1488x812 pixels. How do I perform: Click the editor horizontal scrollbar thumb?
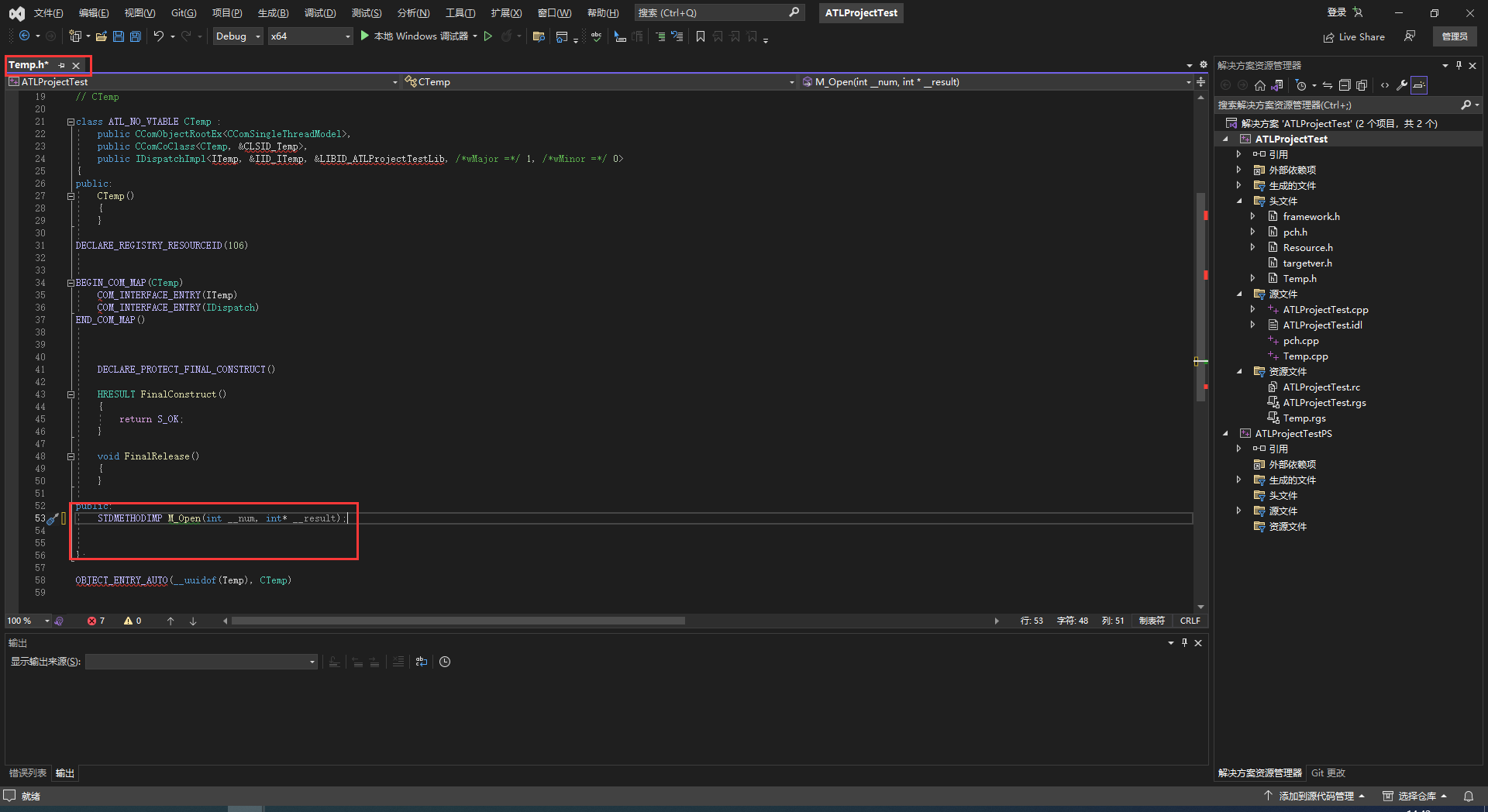click(x=458, y=621)
